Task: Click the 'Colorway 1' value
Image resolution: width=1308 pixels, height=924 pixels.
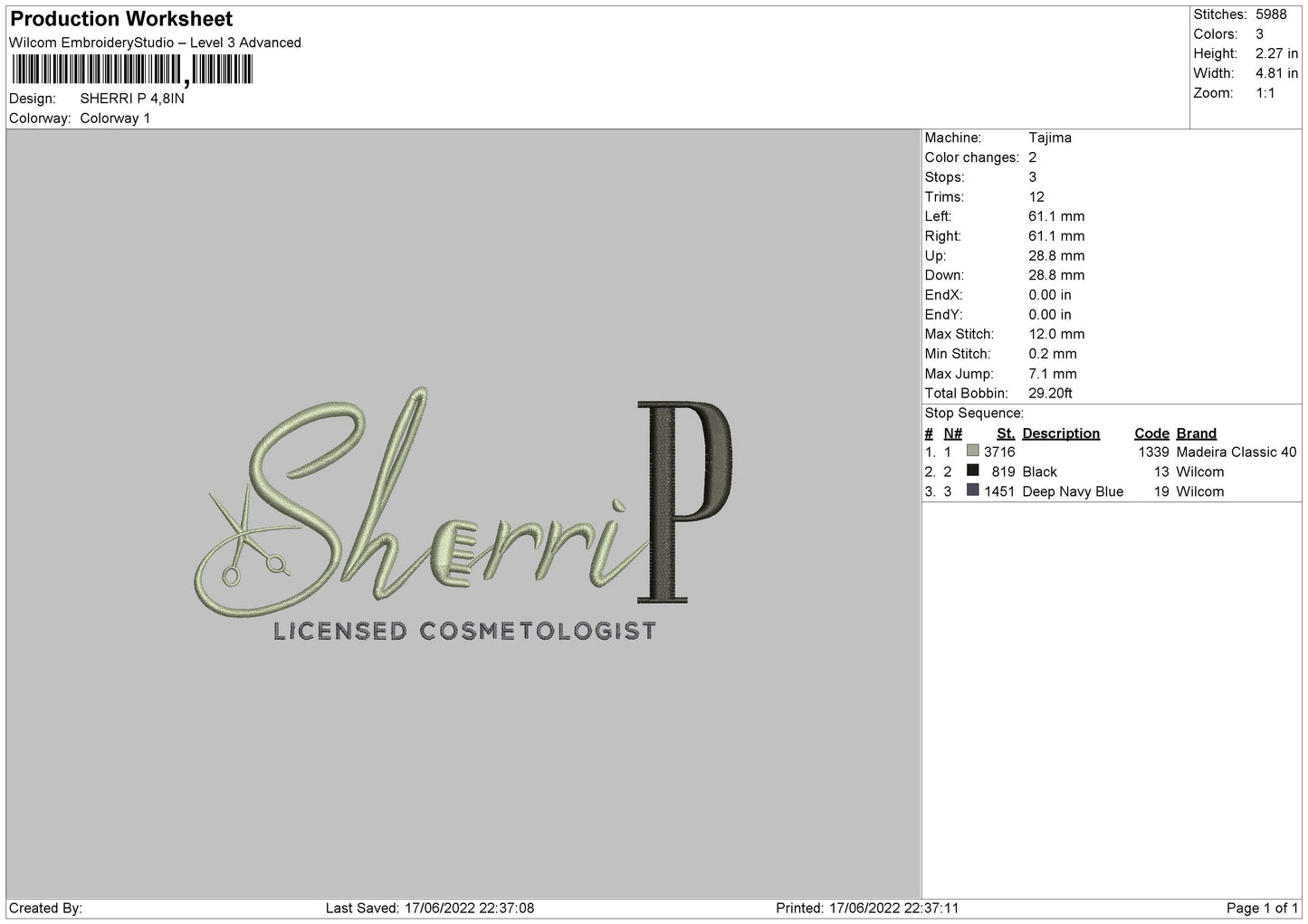Action: click(x=115, y=119)
